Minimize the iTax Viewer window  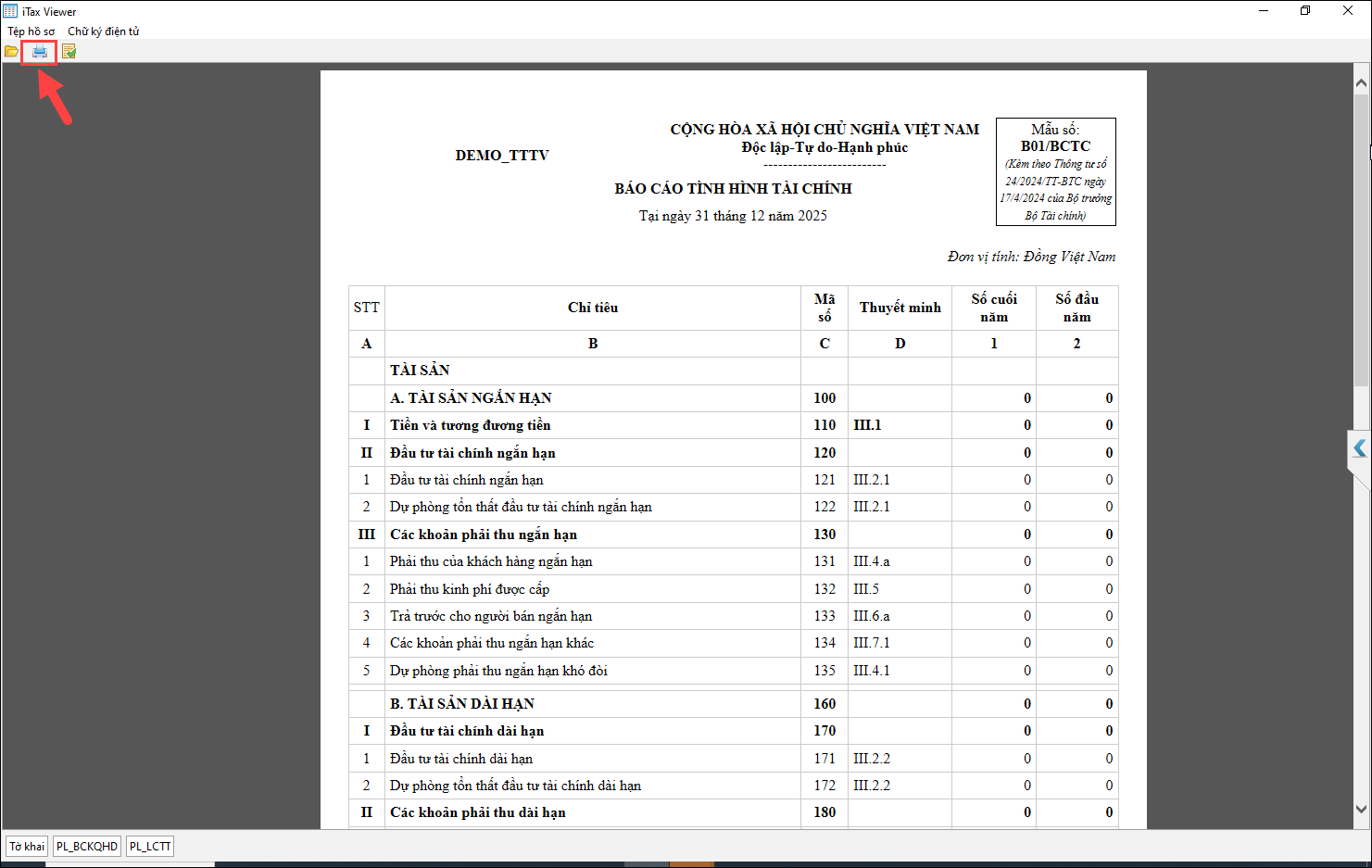click(1264, 11)
